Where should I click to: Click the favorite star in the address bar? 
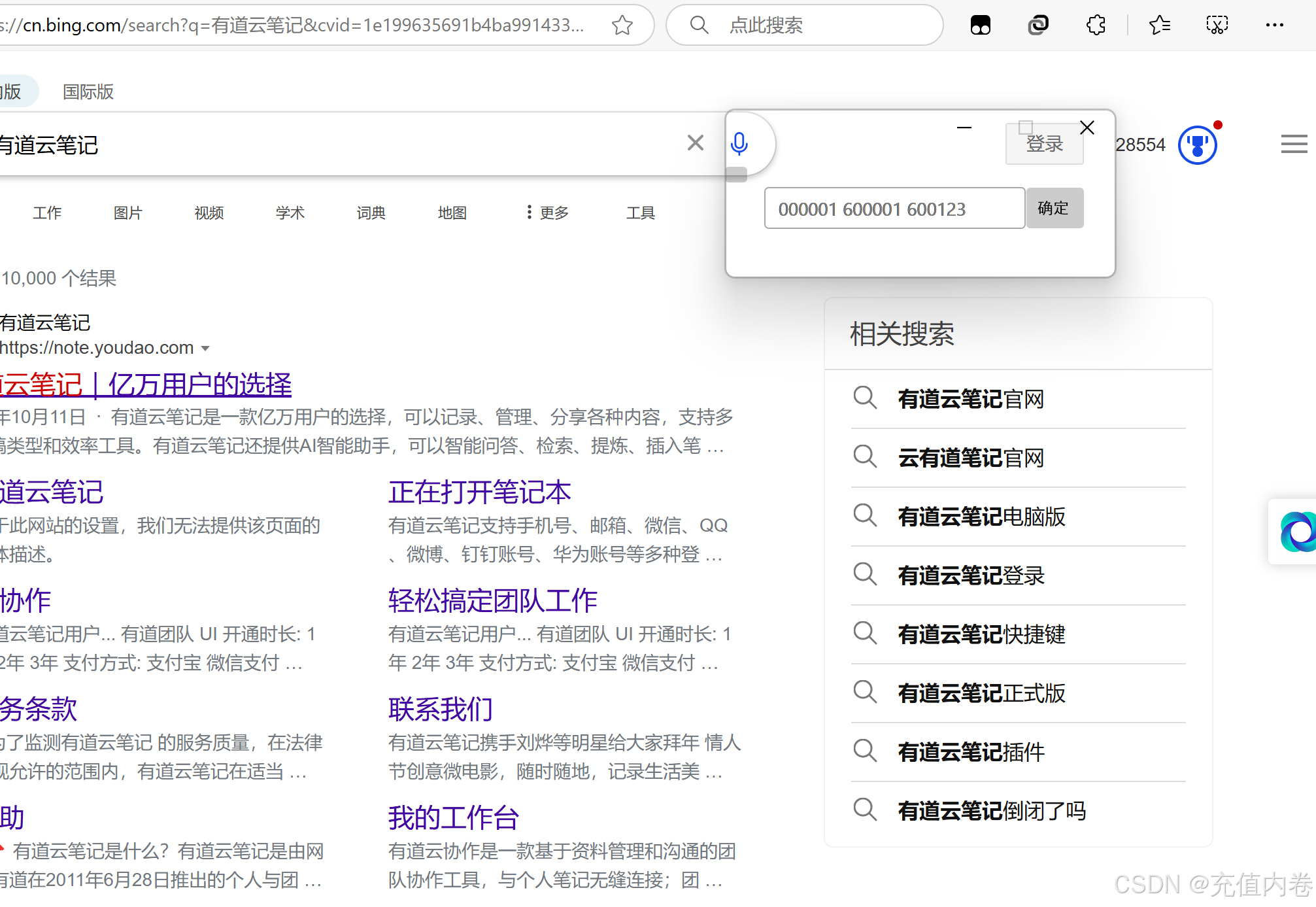pyautogui.click(x=622, y=26)
